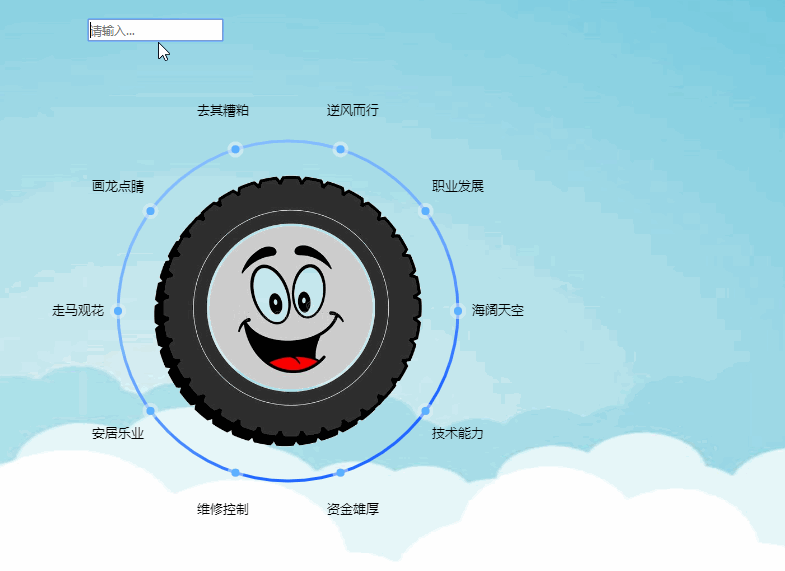Click the 技术能力 label text
This screenshot has width=785, height=571.
coord(458,434)
